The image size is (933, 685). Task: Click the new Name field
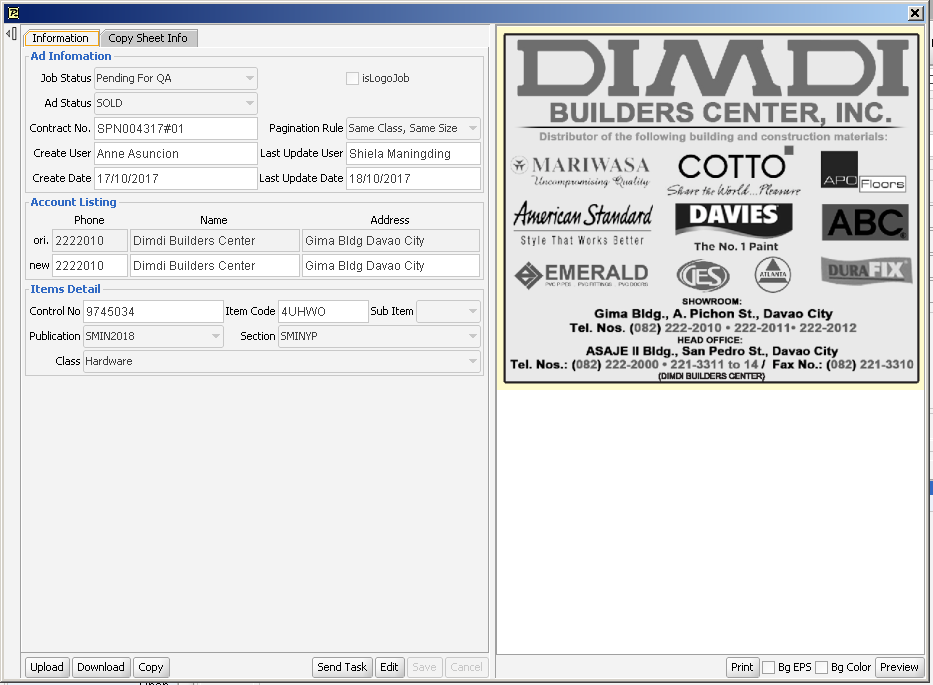pos(215,265)
